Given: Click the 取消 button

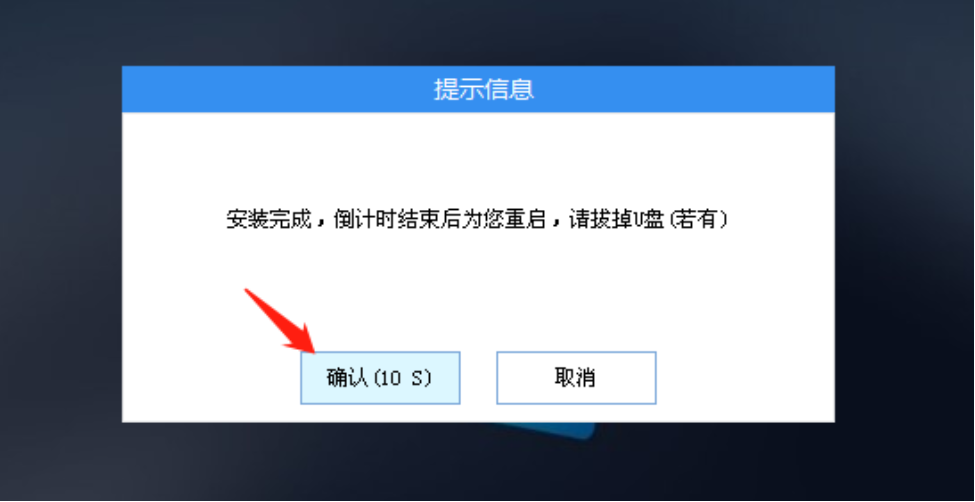Looking at the screenshot, I should click(576, 378).
